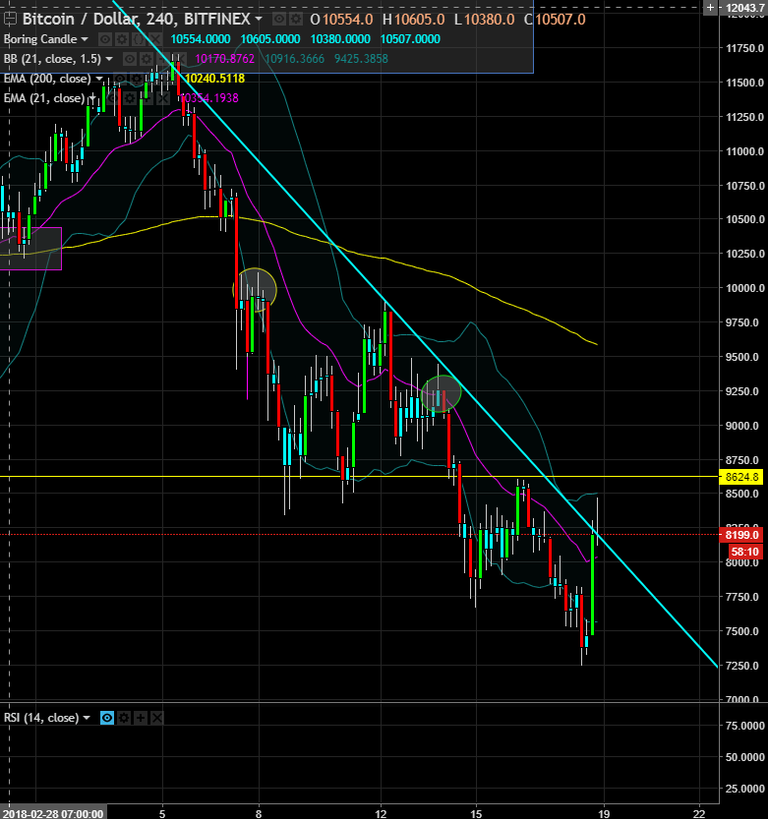768x819 pixels.
Task: Toggle RSI indicator visibility eye icon
Action: (x=107, y=718)
